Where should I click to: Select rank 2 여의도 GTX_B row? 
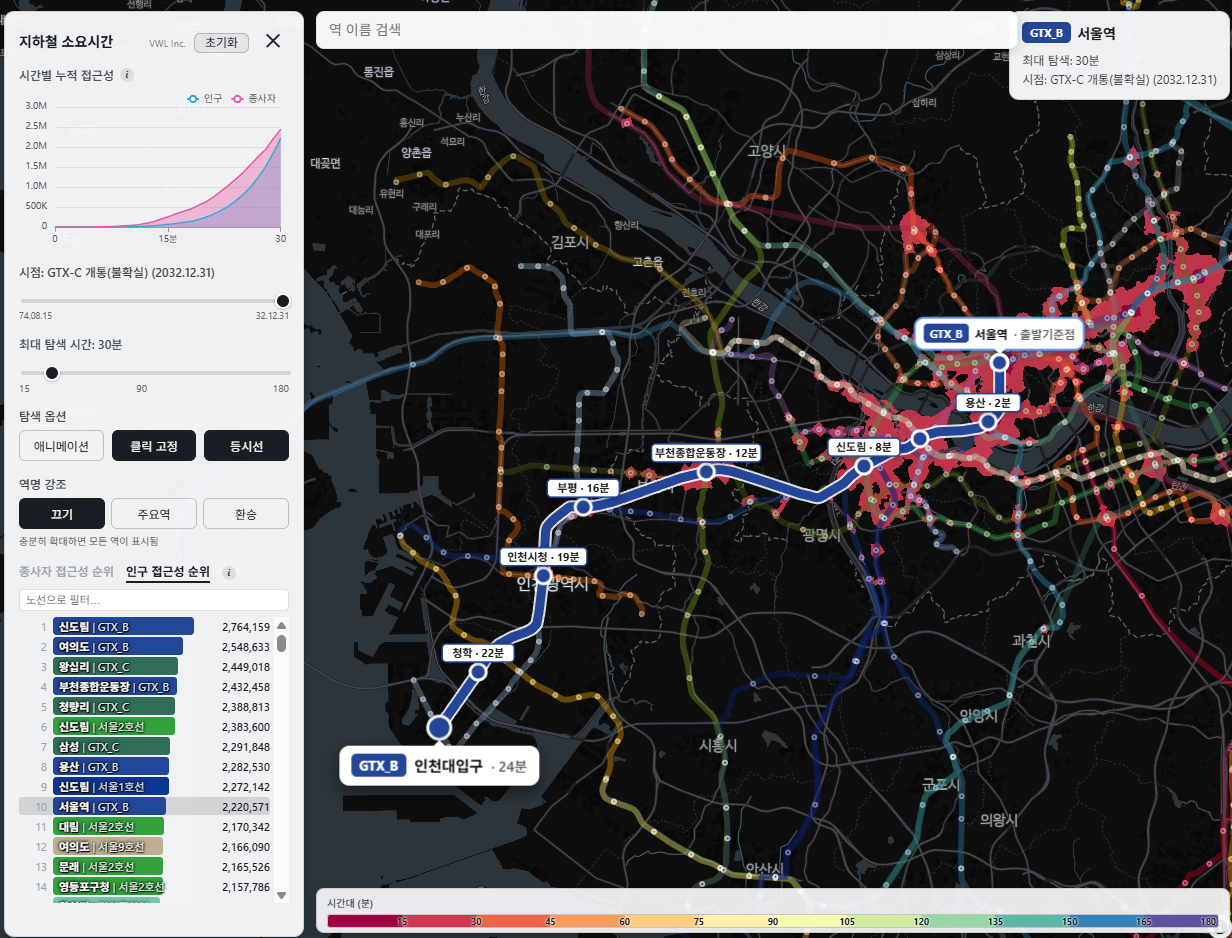[x=146, y=647]
